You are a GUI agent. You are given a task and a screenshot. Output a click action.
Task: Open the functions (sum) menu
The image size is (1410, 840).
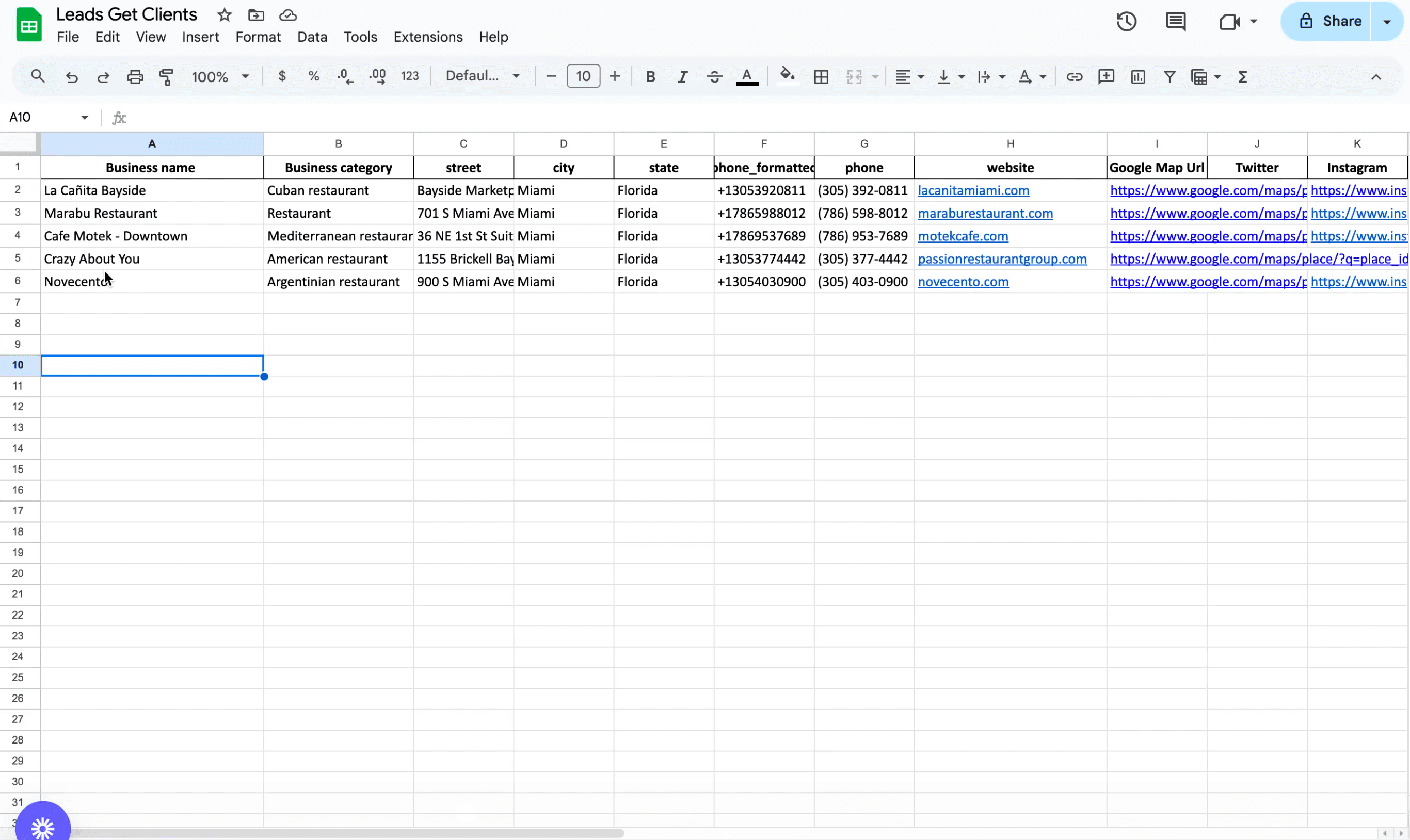click(1242, 76)
